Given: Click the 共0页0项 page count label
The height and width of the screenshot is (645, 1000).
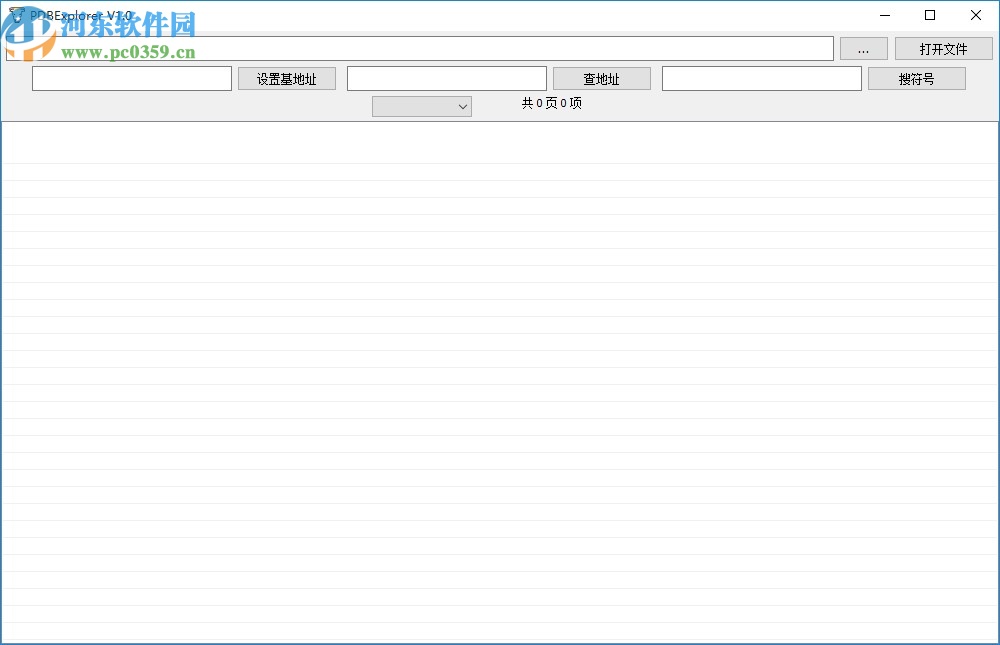Looking at the screenshot, I should coord(553,104).
